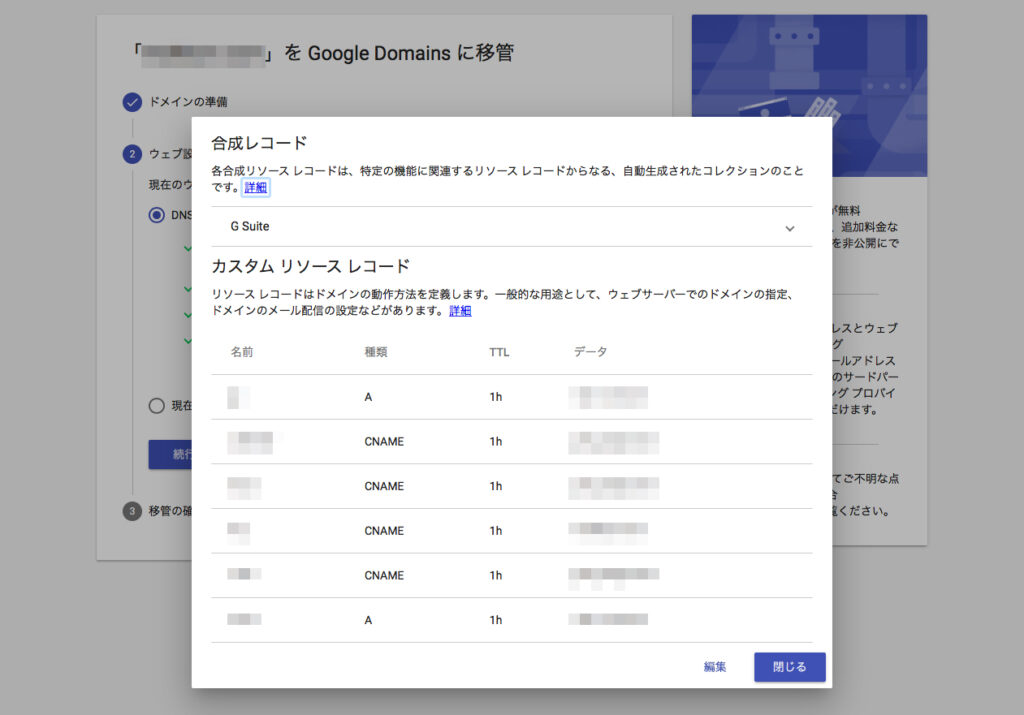Click the TTL column header
Screen dimensions: 1024x715
click(x=499, y=353)
